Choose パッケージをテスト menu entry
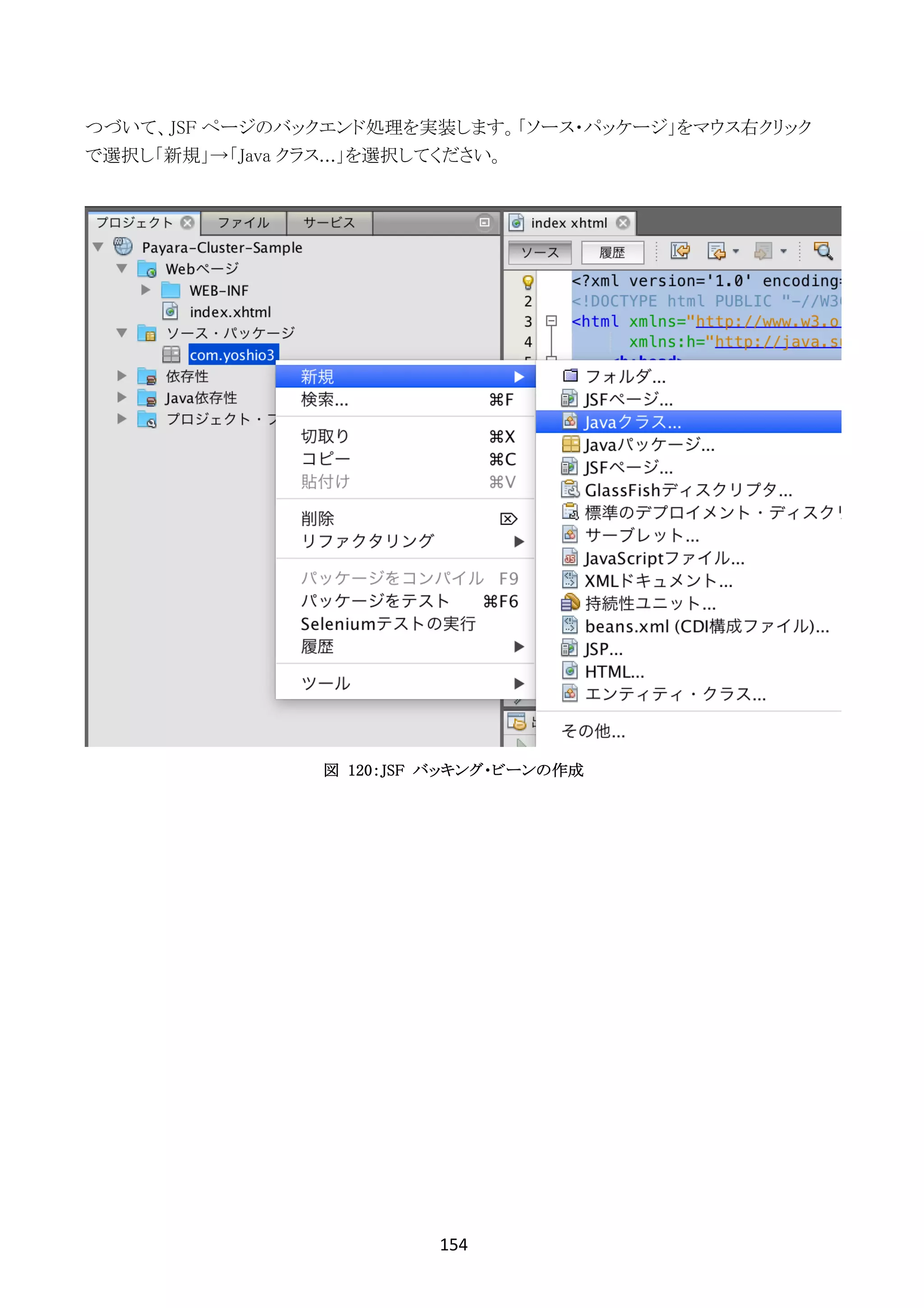 (405, 601)
